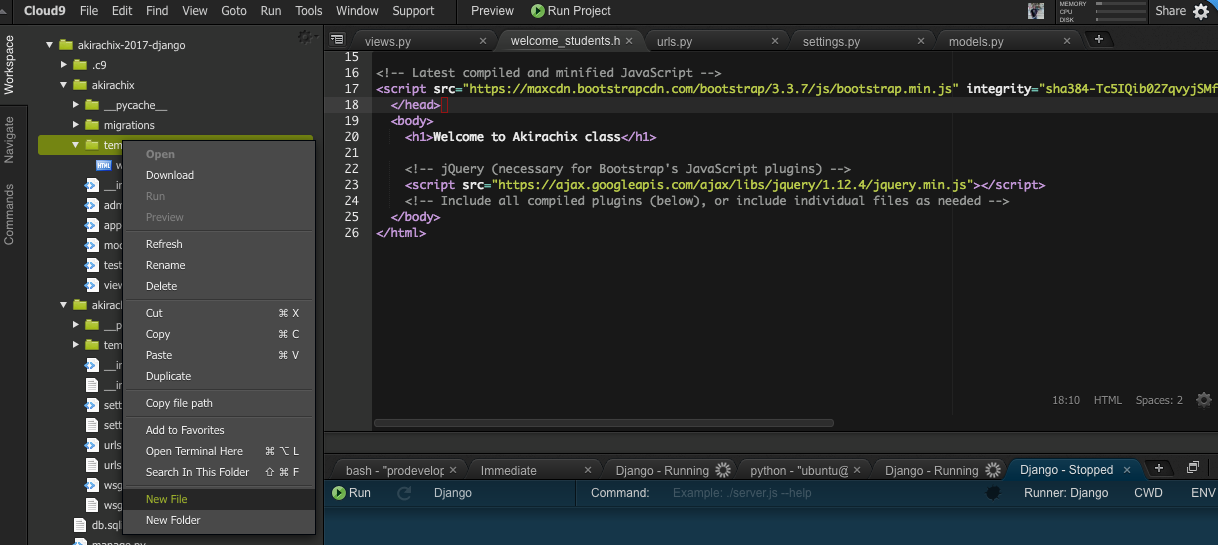Click the Run Project button
Screen dimensions: 1218x545
click(570, 11)
